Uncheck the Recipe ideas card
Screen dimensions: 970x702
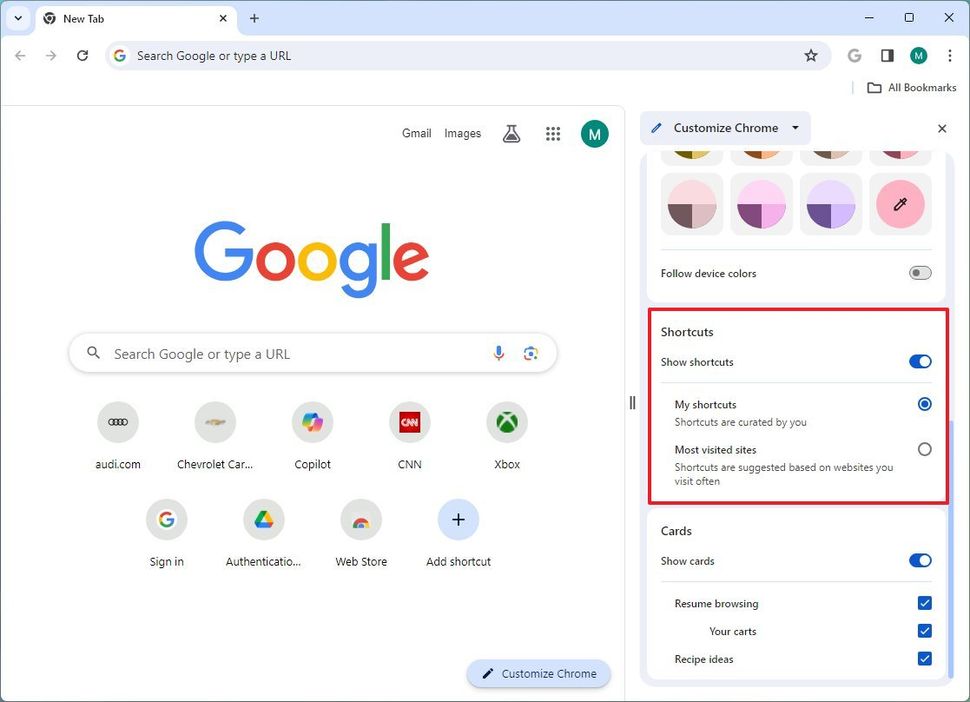pos(924,658)
